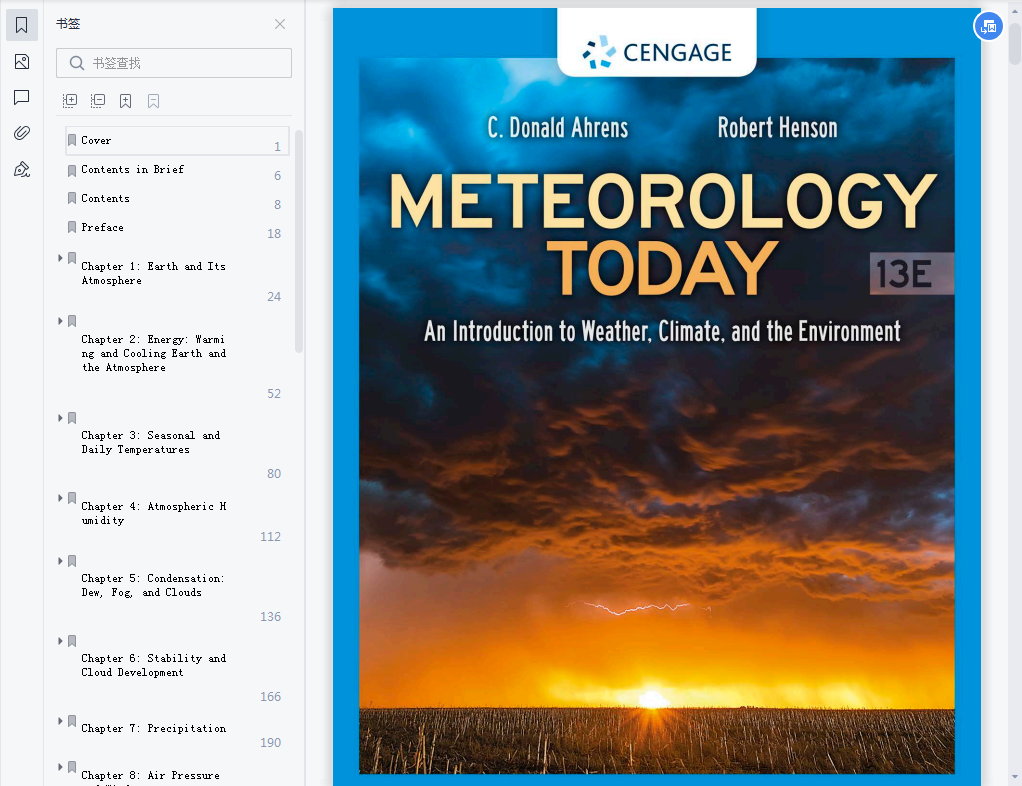Click the document scroll down arrow
Screen dimensions: 1022x786
click(1015, 777)
